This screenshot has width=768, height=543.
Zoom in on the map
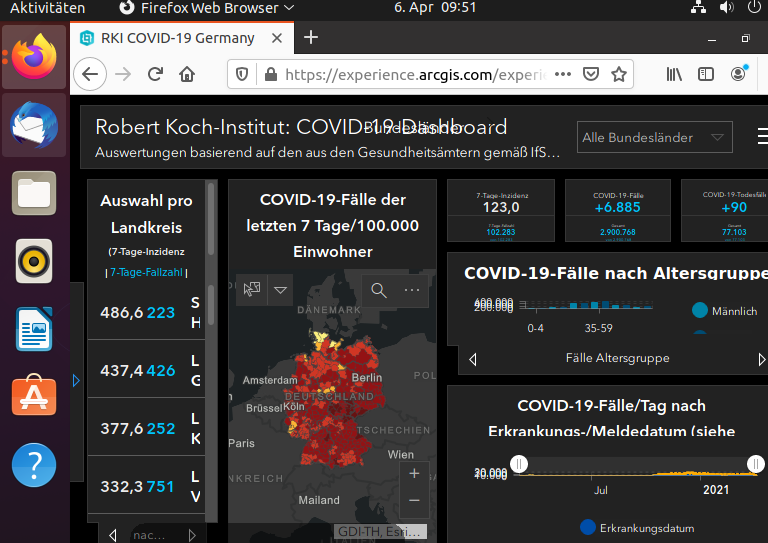tap(414, 473)
